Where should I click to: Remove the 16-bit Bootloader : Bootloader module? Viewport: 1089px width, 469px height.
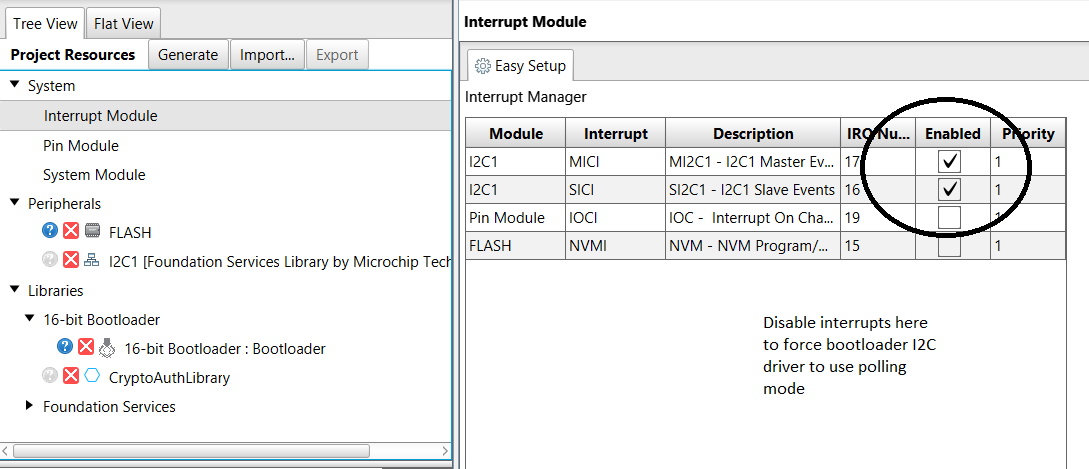[x=86, y=348]
